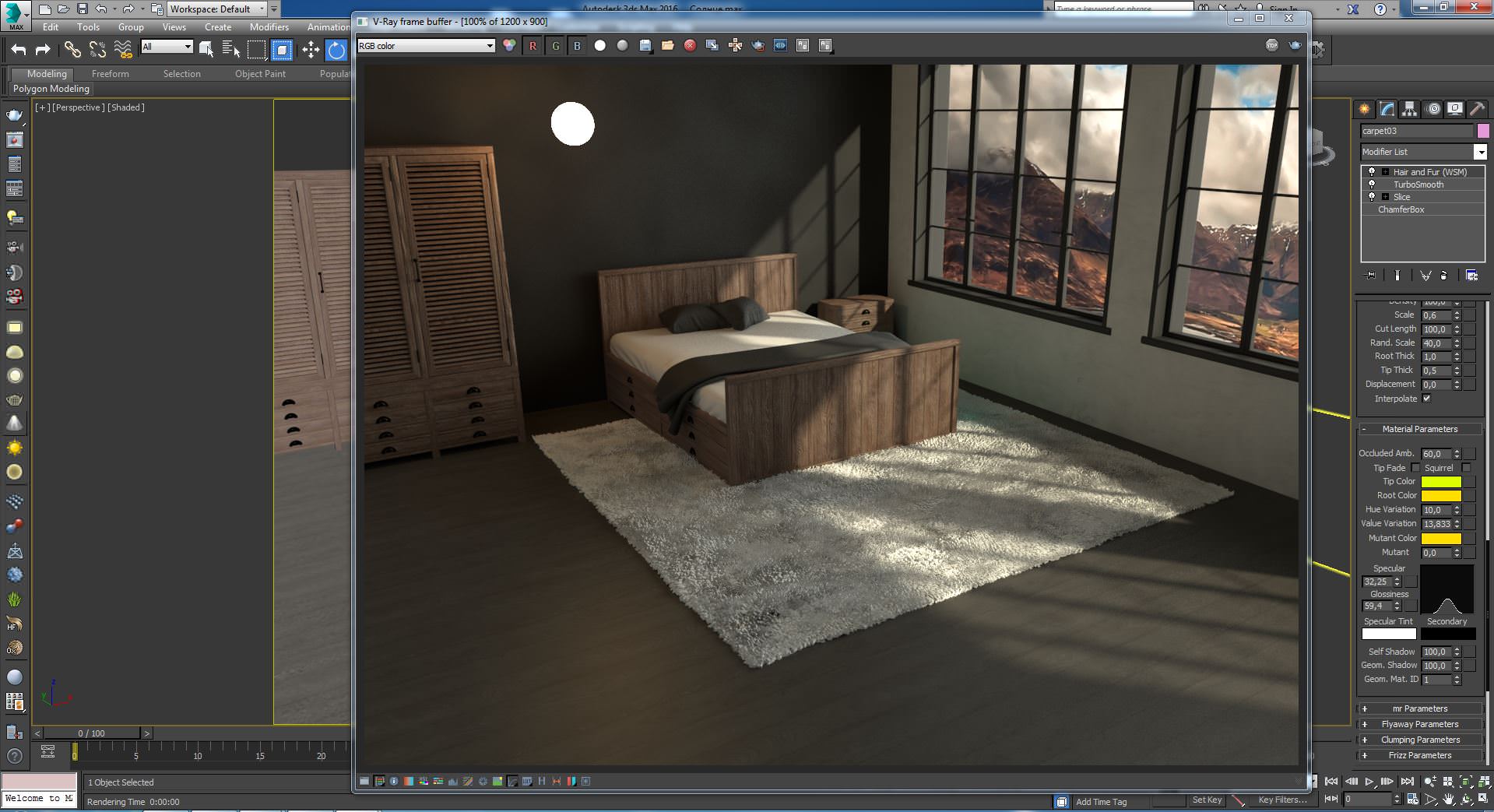The height and width of the screenshot is (812, 1494).
Task: Toggle the Squirrel checkbox
Action: pyautogui.click(x=1466, y=468)
